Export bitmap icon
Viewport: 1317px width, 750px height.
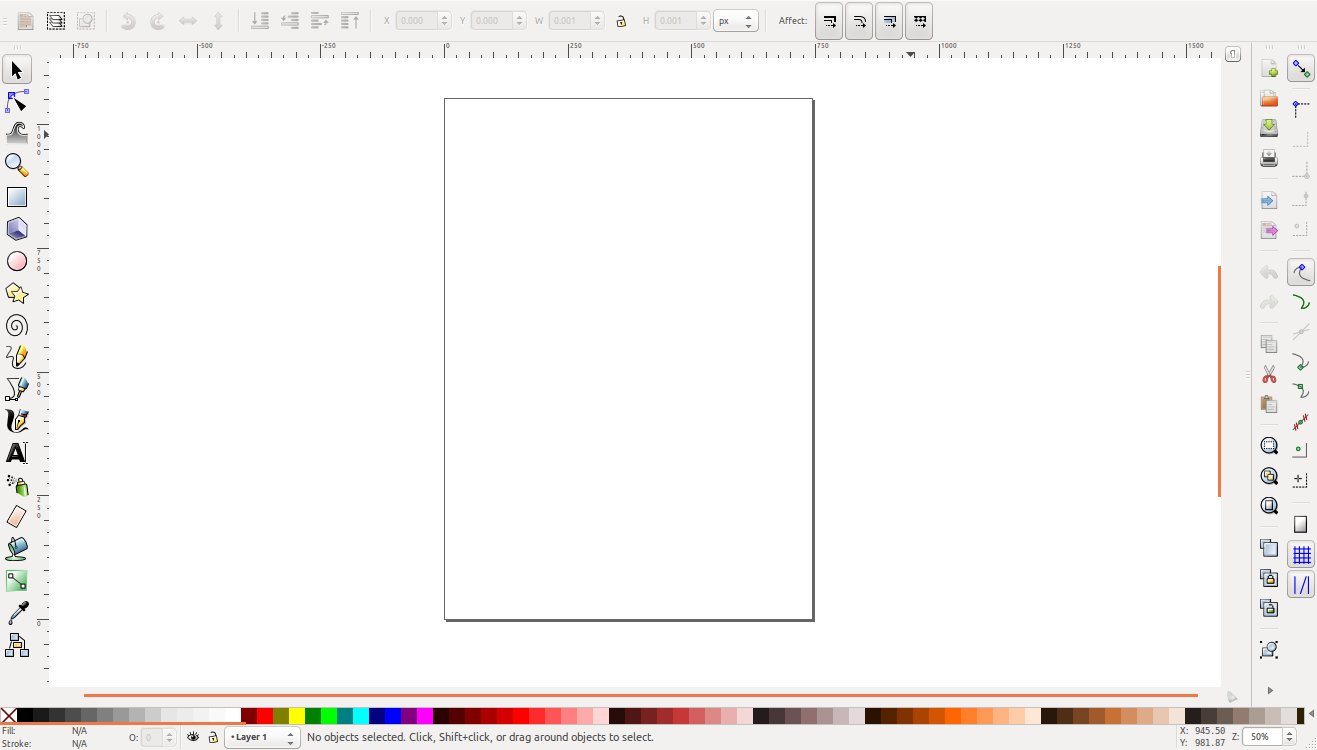(x=1269, y=230)
